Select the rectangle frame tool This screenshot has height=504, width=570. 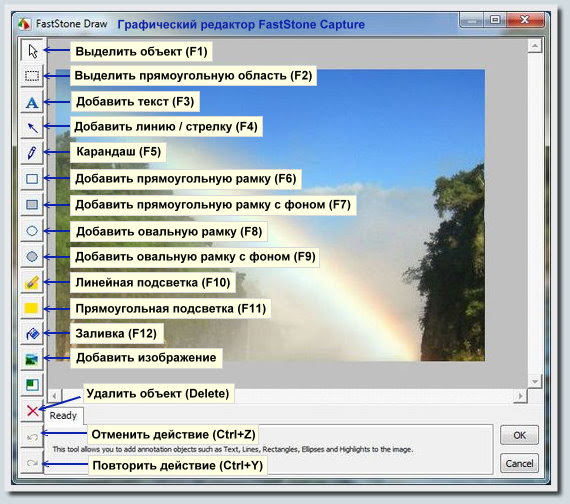[32, 179]
